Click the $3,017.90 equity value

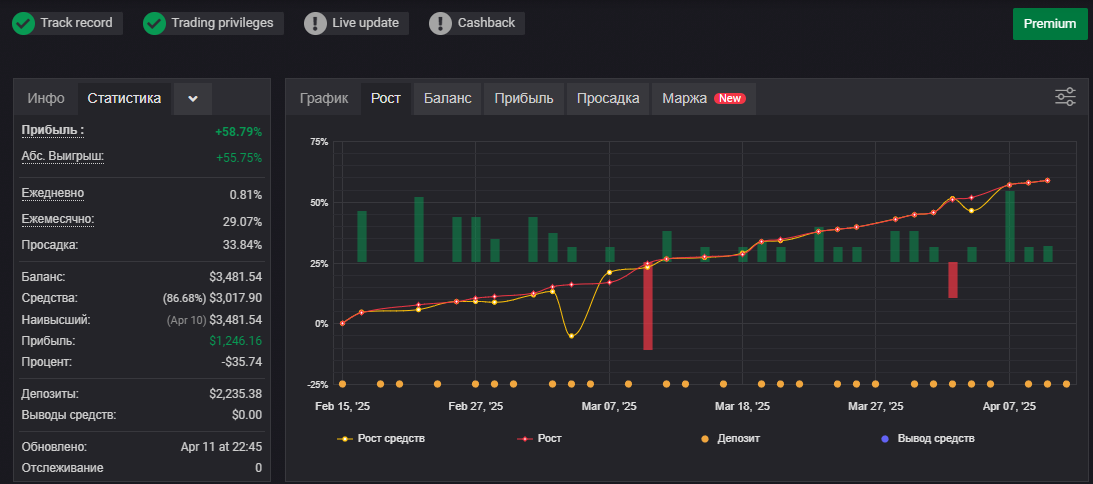point(236,298)
